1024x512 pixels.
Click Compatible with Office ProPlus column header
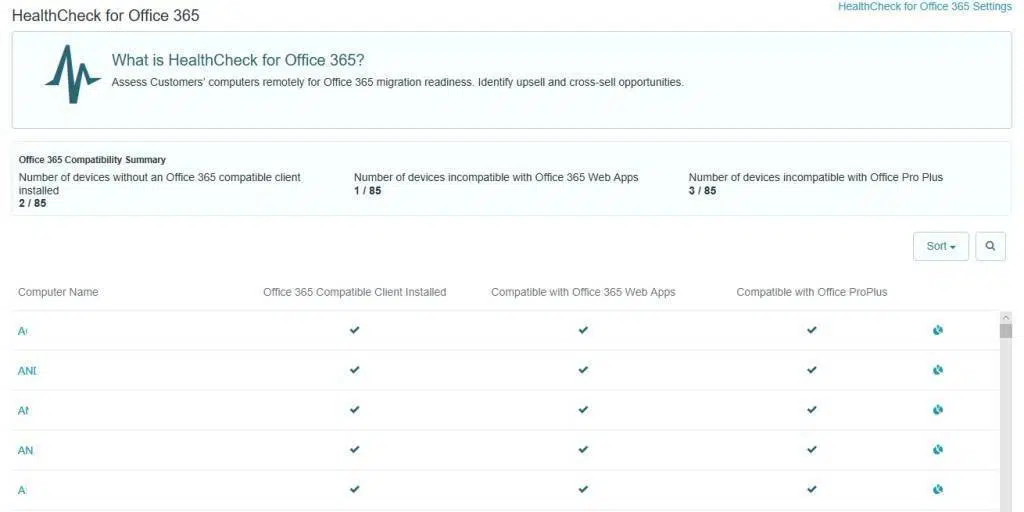click(811, 292)
